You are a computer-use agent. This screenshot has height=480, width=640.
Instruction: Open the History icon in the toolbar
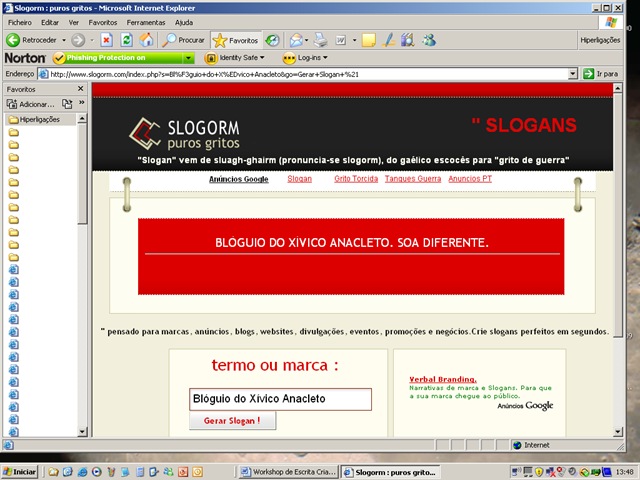coord(272,40)
